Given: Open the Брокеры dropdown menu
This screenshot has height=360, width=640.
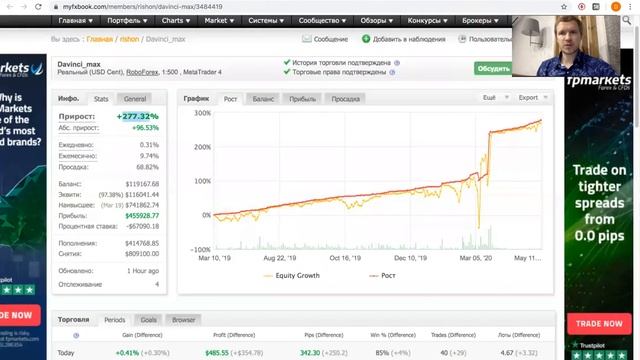Looking at the screenshot, I should click(x=480, y=20).
